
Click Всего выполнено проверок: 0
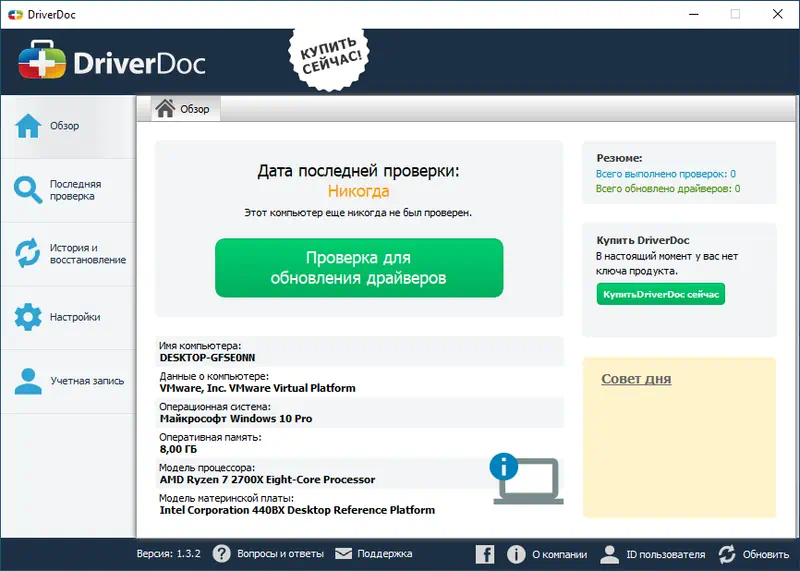(x=666, y=174)
